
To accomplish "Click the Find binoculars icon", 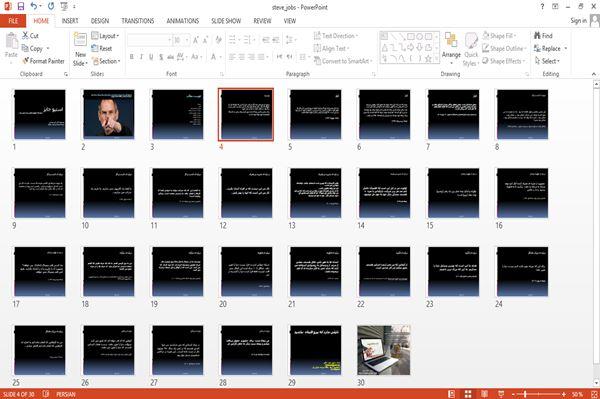I will point(538,36).
